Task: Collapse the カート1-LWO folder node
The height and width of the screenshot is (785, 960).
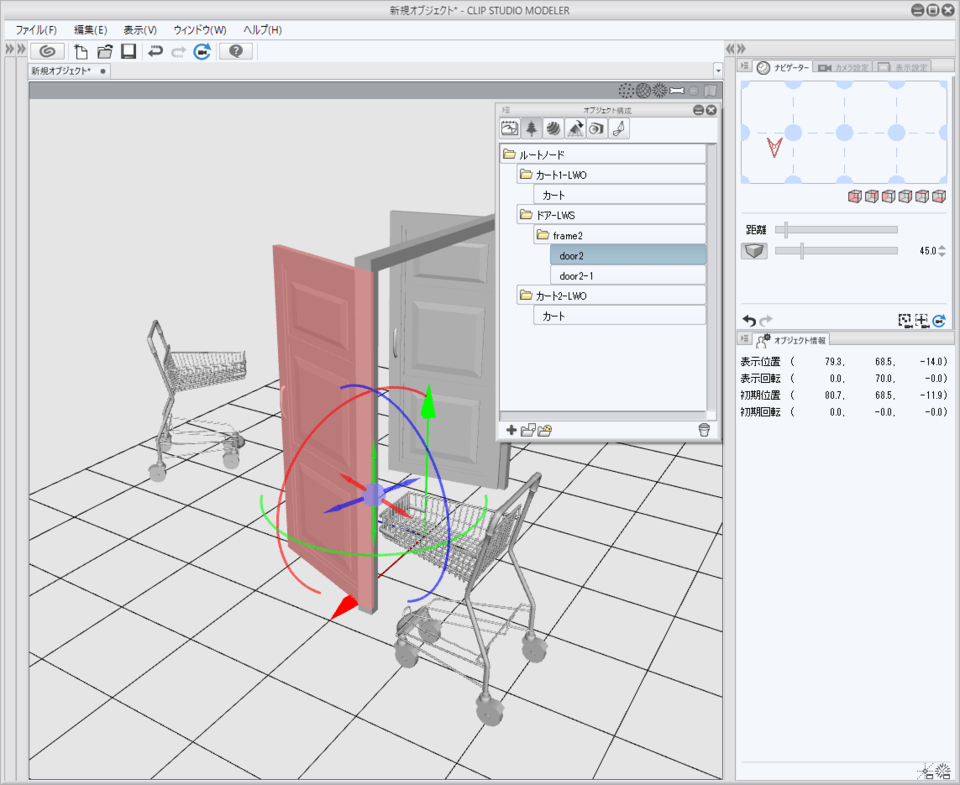Action: pos(526,175)
